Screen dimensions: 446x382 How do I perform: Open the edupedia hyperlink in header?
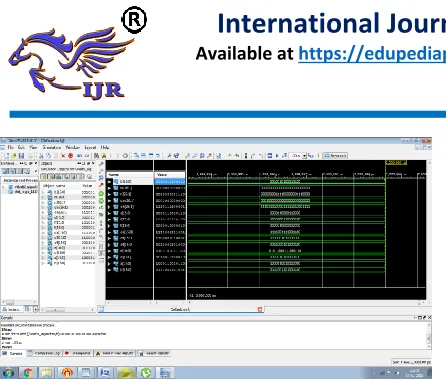(x=372, y=53)
